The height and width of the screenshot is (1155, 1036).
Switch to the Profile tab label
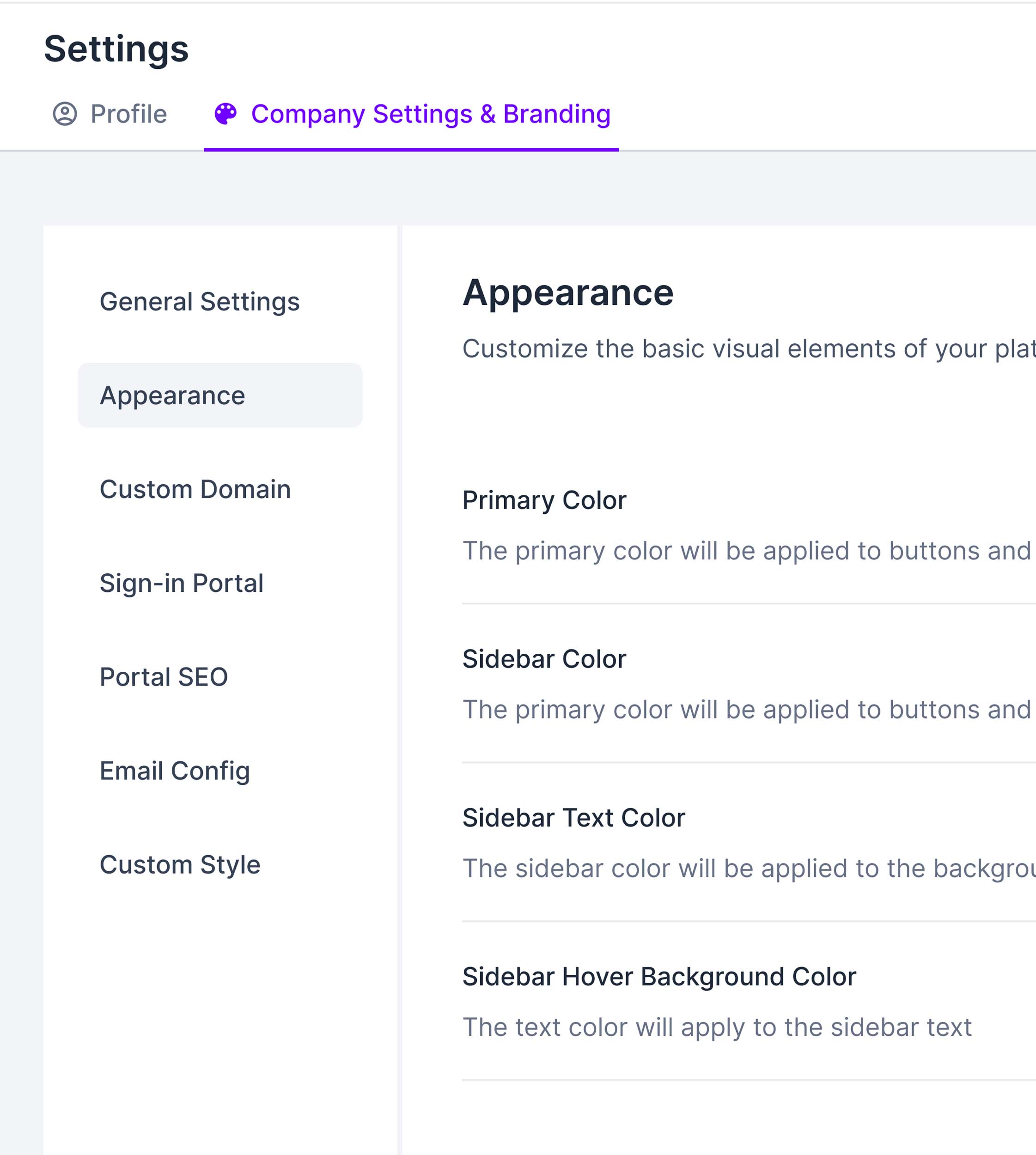tap(128, 114)
